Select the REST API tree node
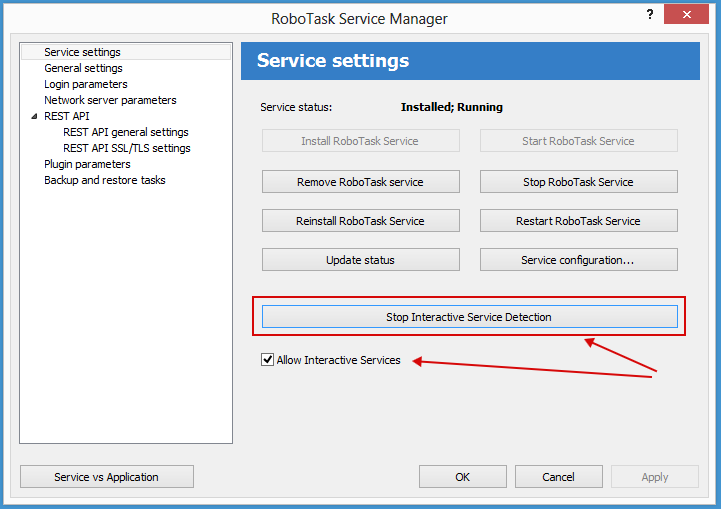The width and height of the screenshot is (721, 509). coord(67,116)
